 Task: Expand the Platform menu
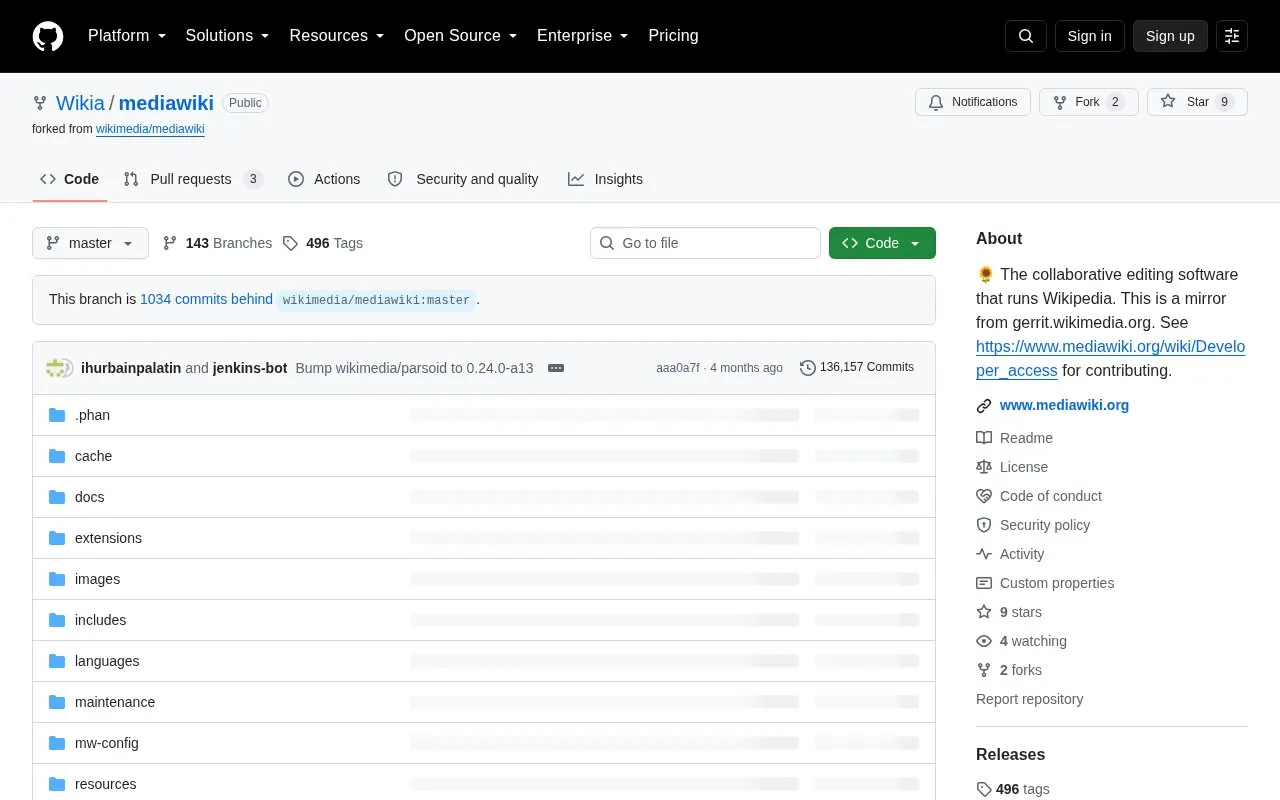point(127,36)
